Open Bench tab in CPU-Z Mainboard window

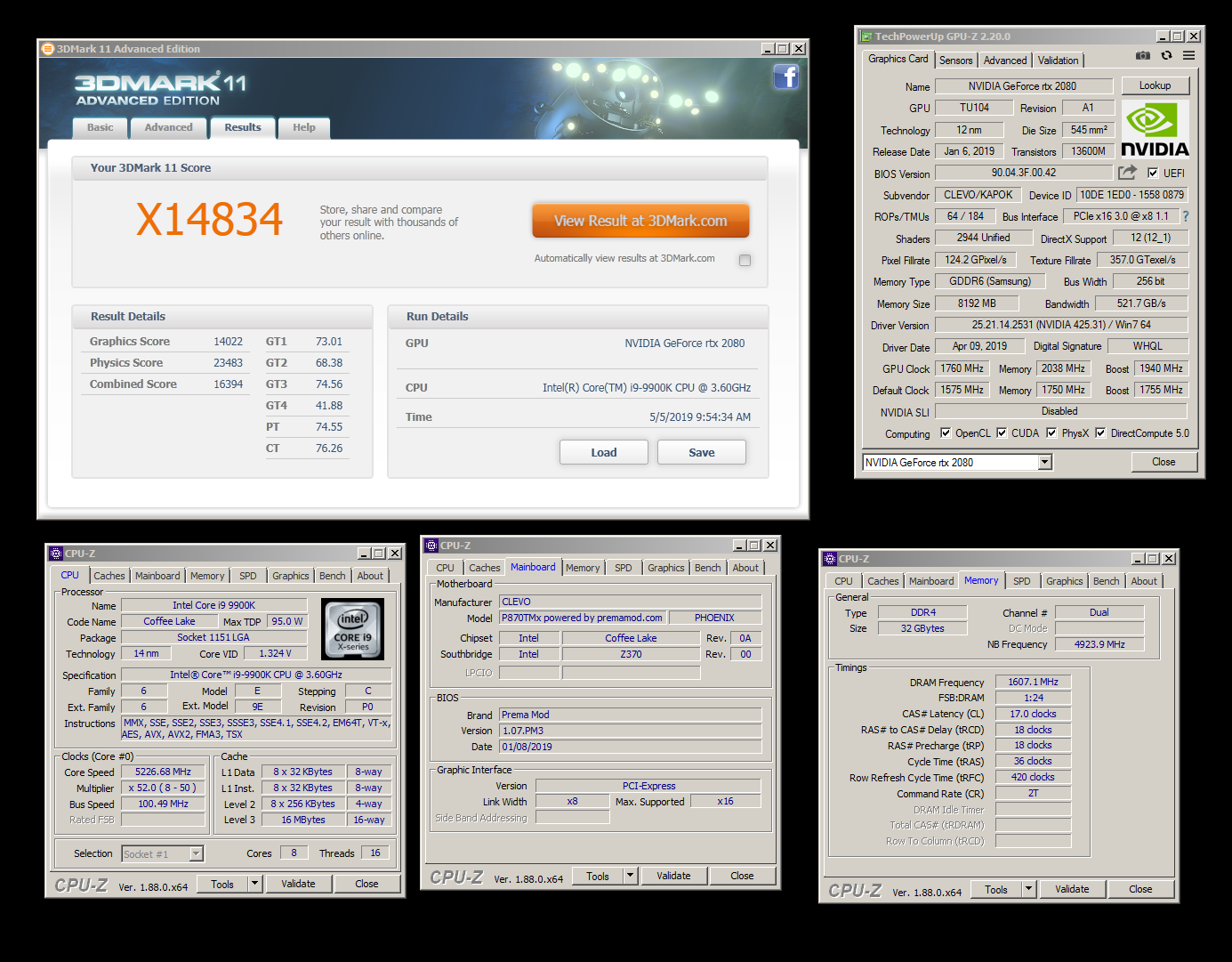click(708, 568)
